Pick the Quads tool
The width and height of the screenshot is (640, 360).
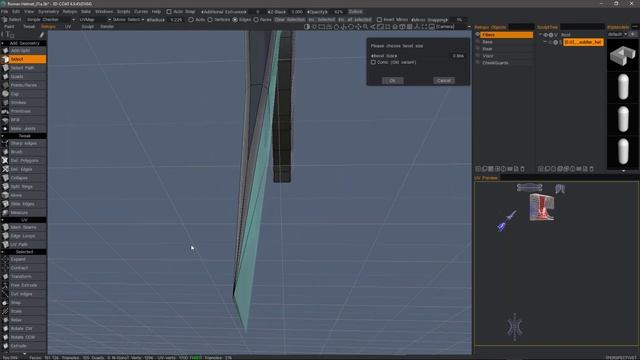pyautogui.click(x=24, y=76)
